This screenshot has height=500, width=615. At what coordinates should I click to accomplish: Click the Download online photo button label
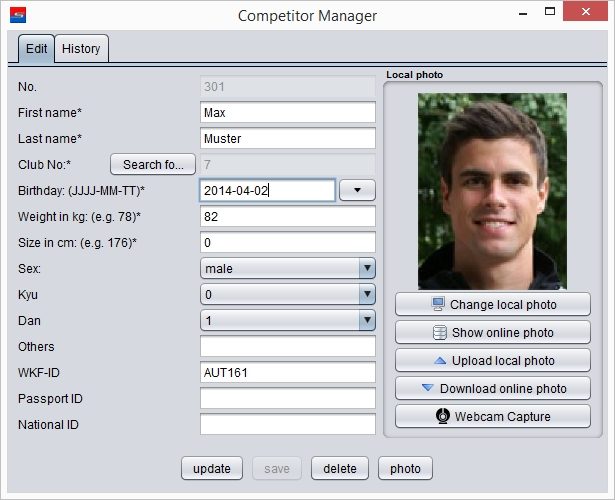(503, 388)
